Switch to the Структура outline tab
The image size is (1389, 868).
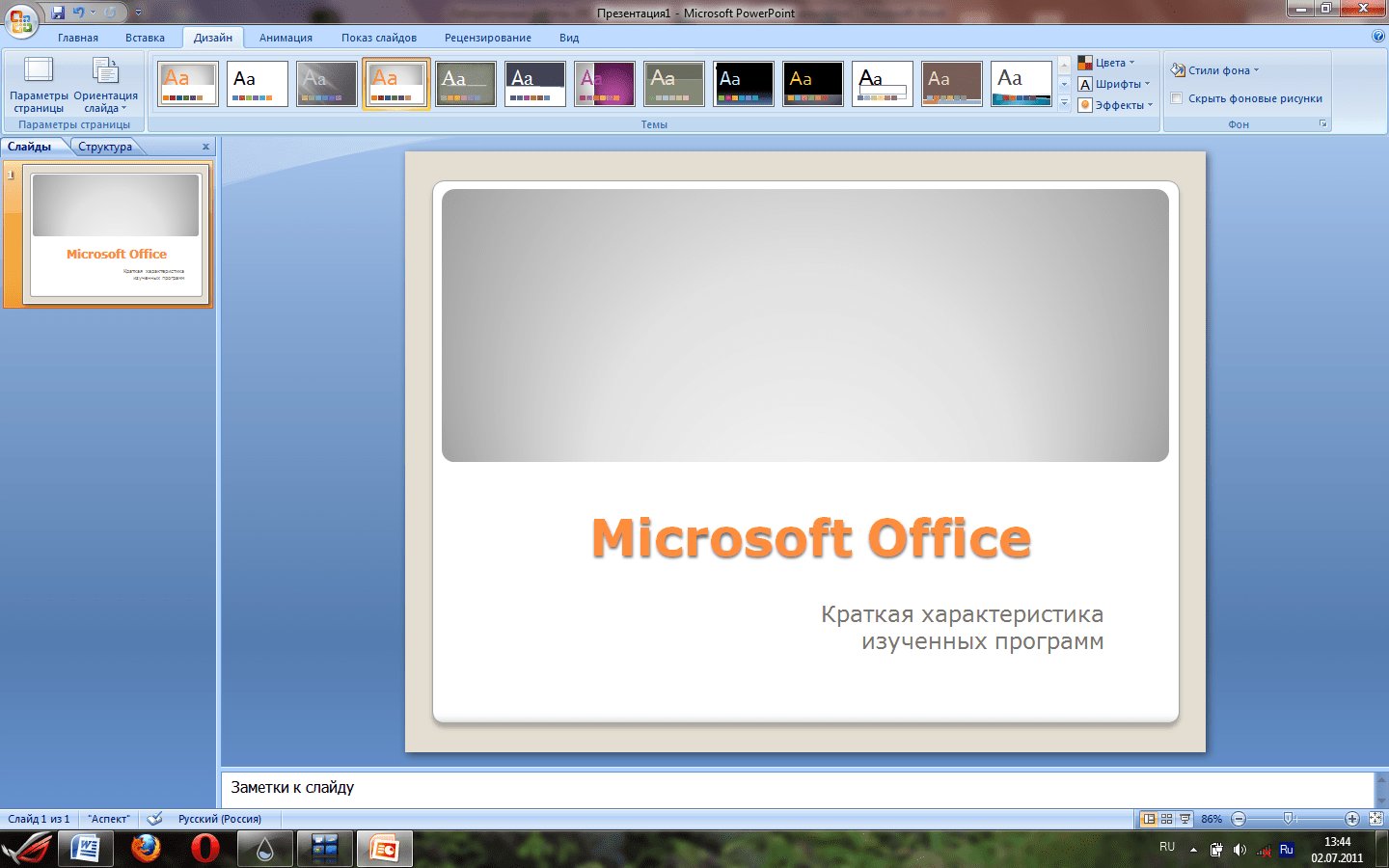pyautogui.click(x=105, y=147)
